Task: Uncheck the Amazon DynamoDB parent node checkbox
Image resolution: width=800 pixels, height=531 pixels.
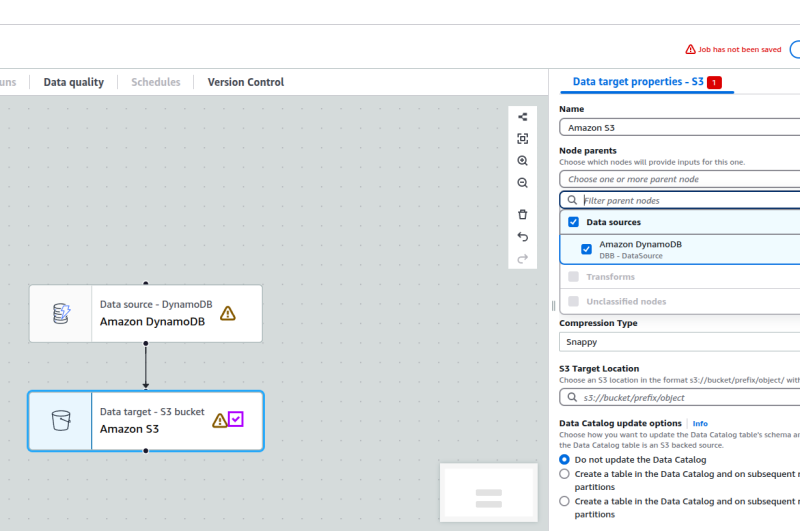Action: click(587, 249)
